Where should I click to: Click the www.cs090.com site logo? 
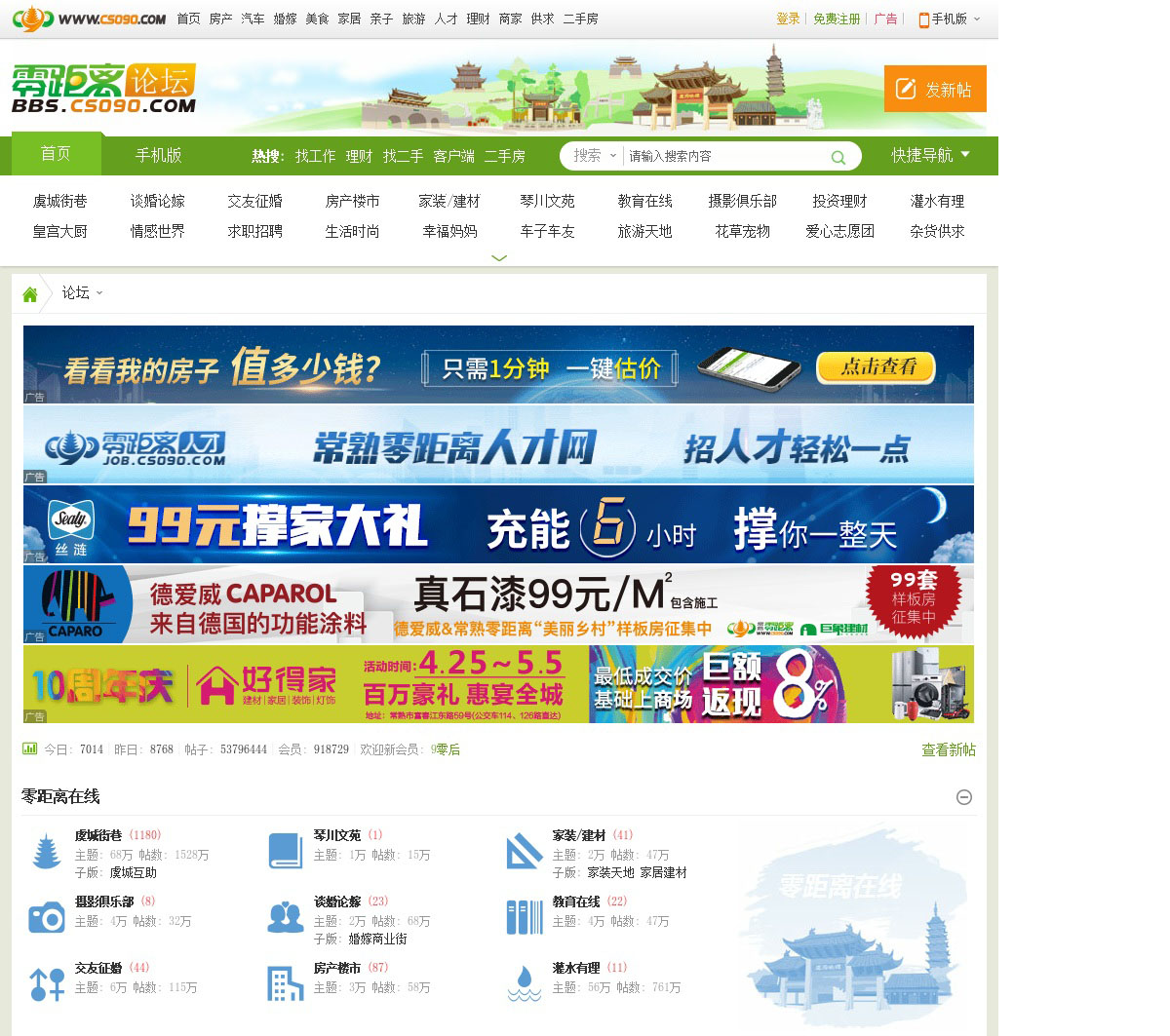(x=89, y=19)
